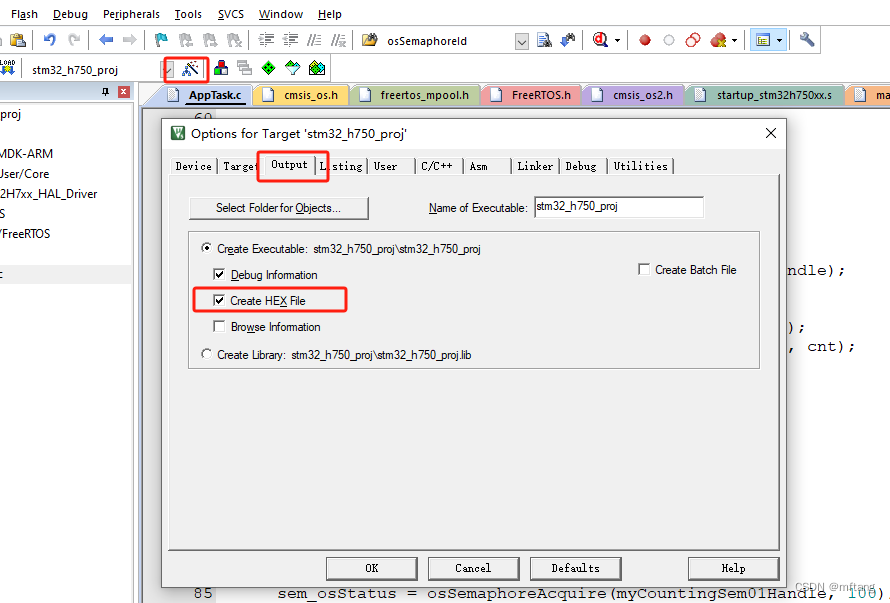Screen dimensions: 890x603
Task: Click the Select Software Packs funnel icon
Action: (292, 68)
